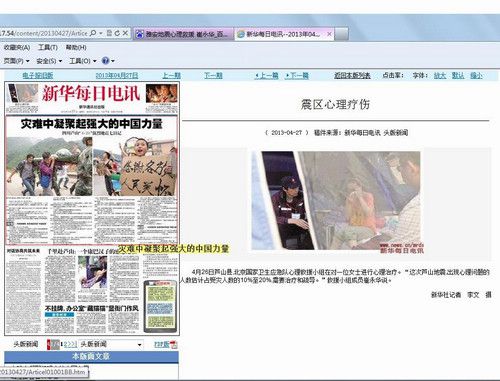The width and height of the screenshot is (500, 381).
Task: Click the stop loading X icon
Action: pos(125,33)
